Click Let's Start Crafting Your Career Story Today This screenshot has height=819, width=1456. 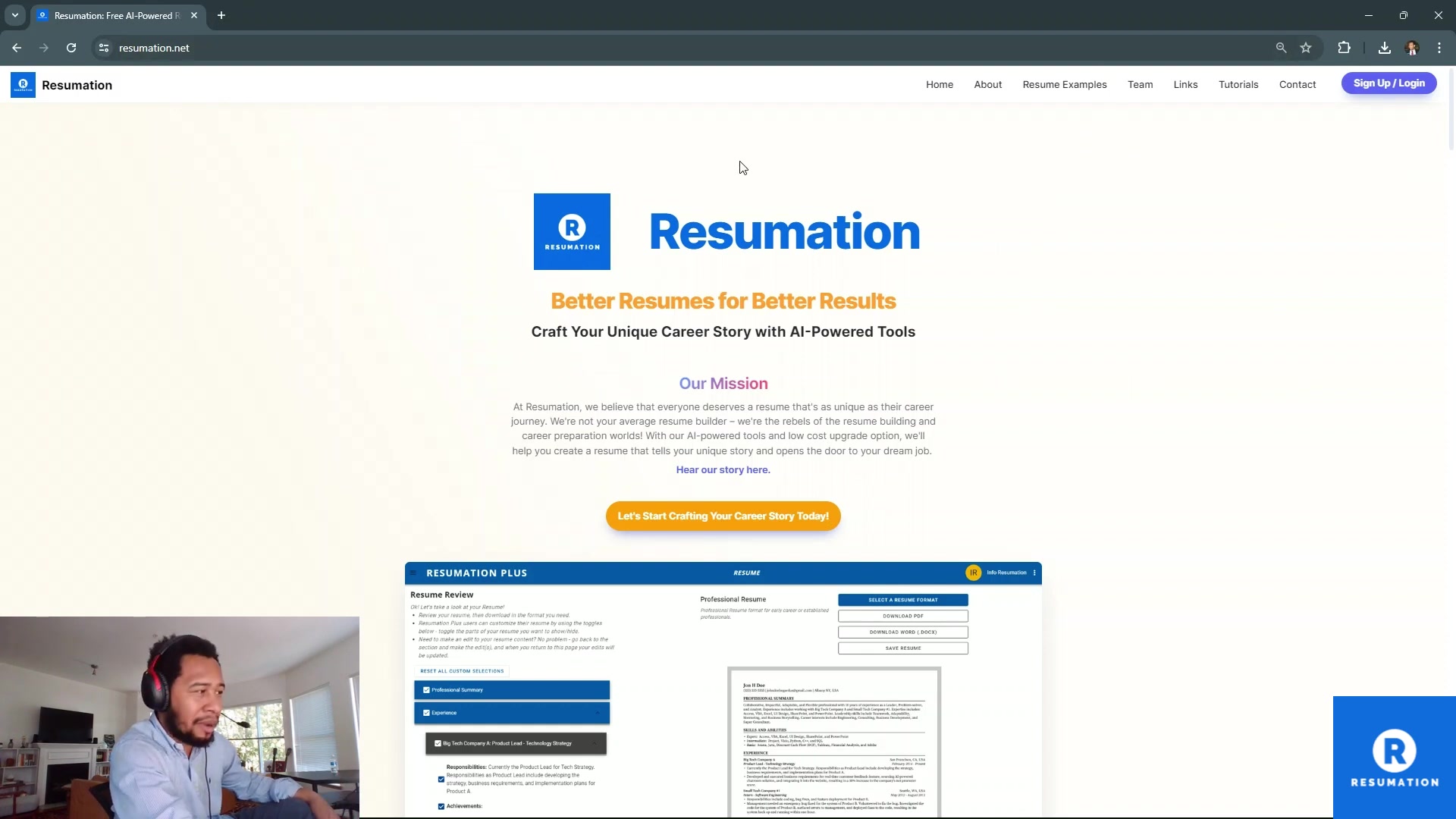pyautogui.click(x=723, y=516)
